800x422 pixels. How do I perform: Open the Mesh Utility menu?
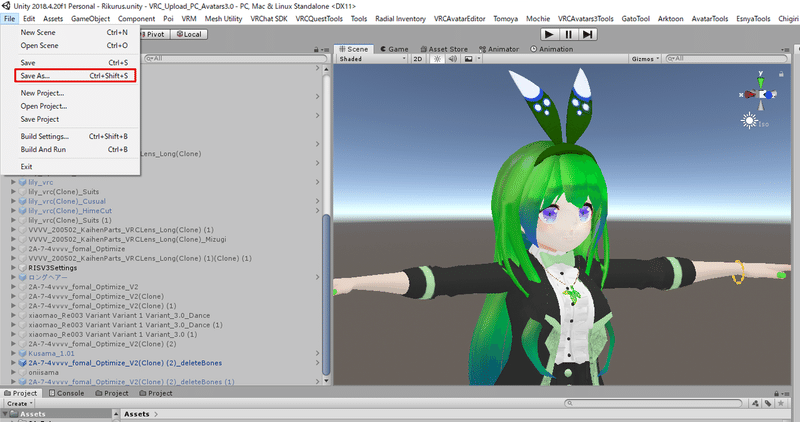[x=223, y=18]
